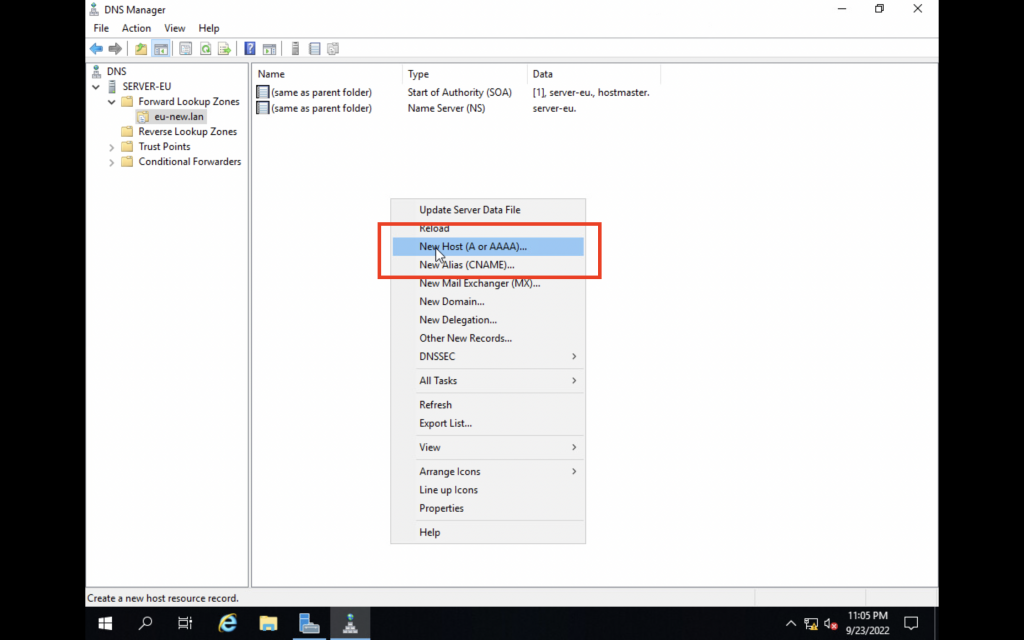Select New Domain... in the context menu
Image resolution: width=1024 pixels, height=640 pixels.
[488, 302]
